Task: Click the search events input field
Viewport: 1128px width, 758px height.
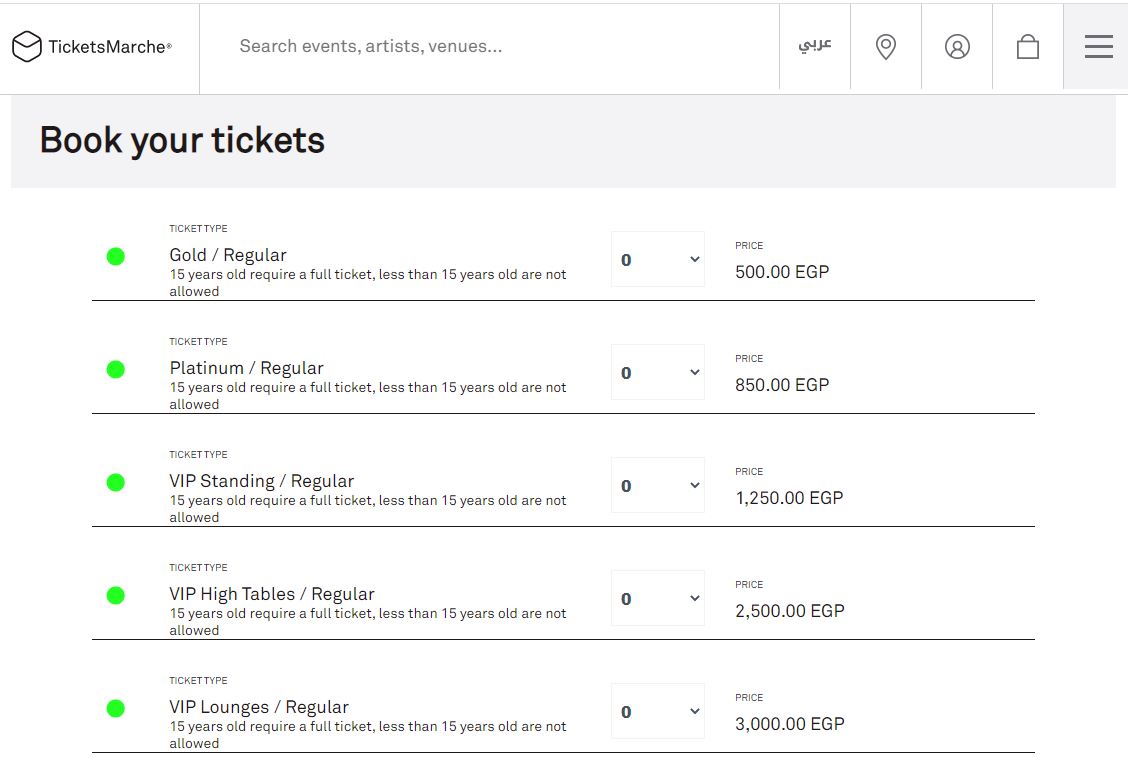Action: (490, 46)
